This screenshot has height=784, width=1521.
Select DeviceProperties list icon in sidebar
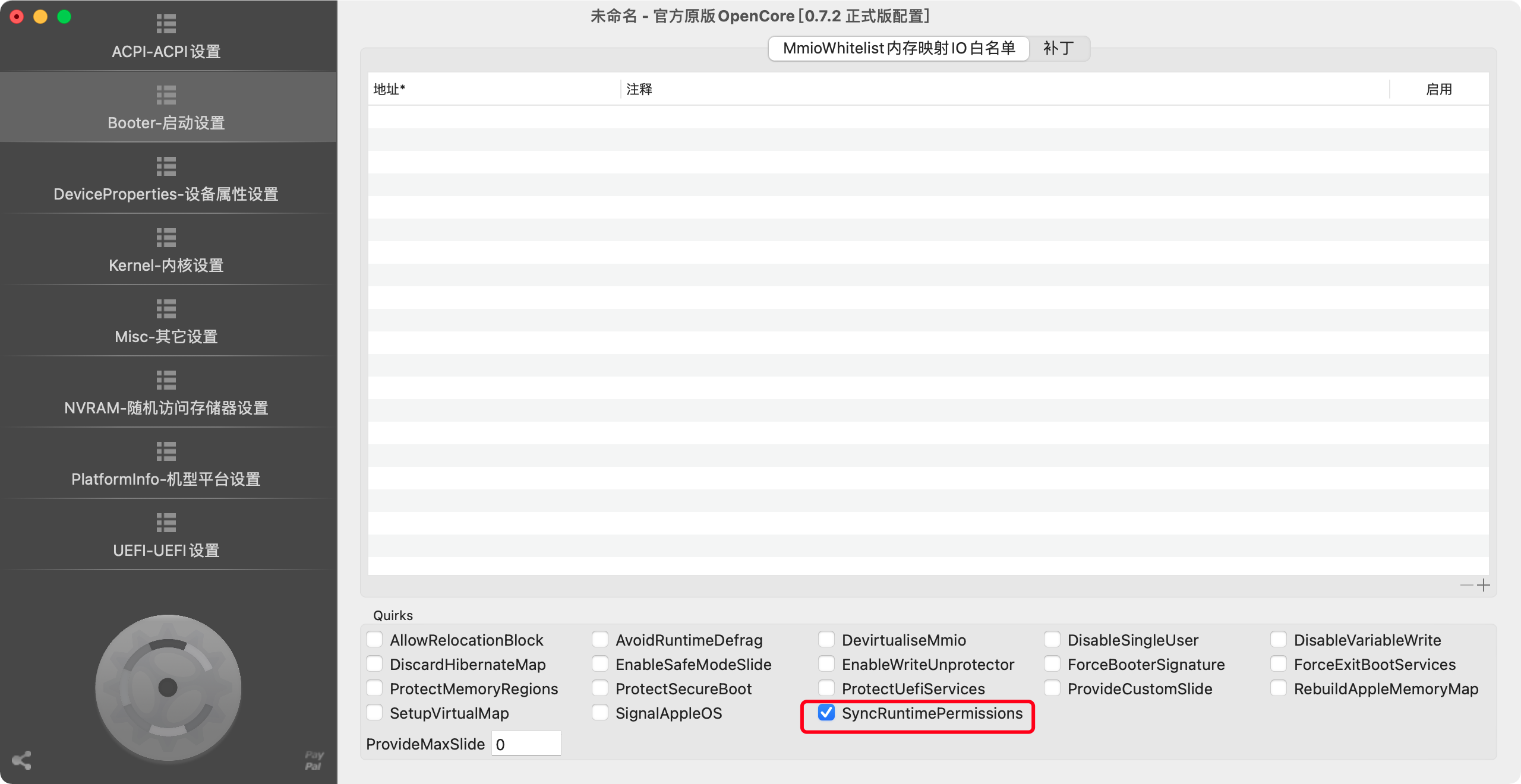click(166, 166)
